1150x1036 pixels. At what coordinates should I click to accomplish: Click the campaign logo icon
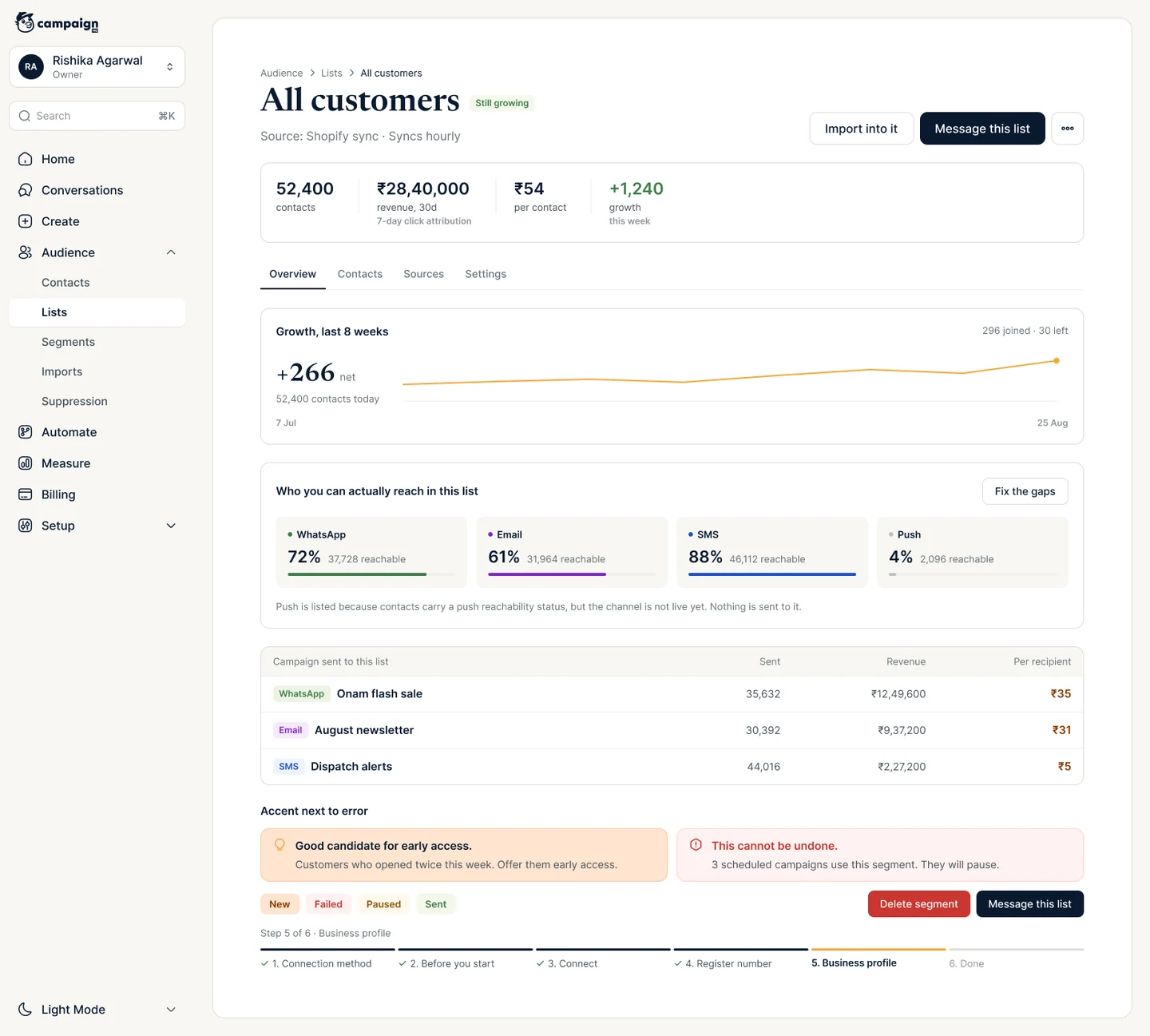click(25, 22)
